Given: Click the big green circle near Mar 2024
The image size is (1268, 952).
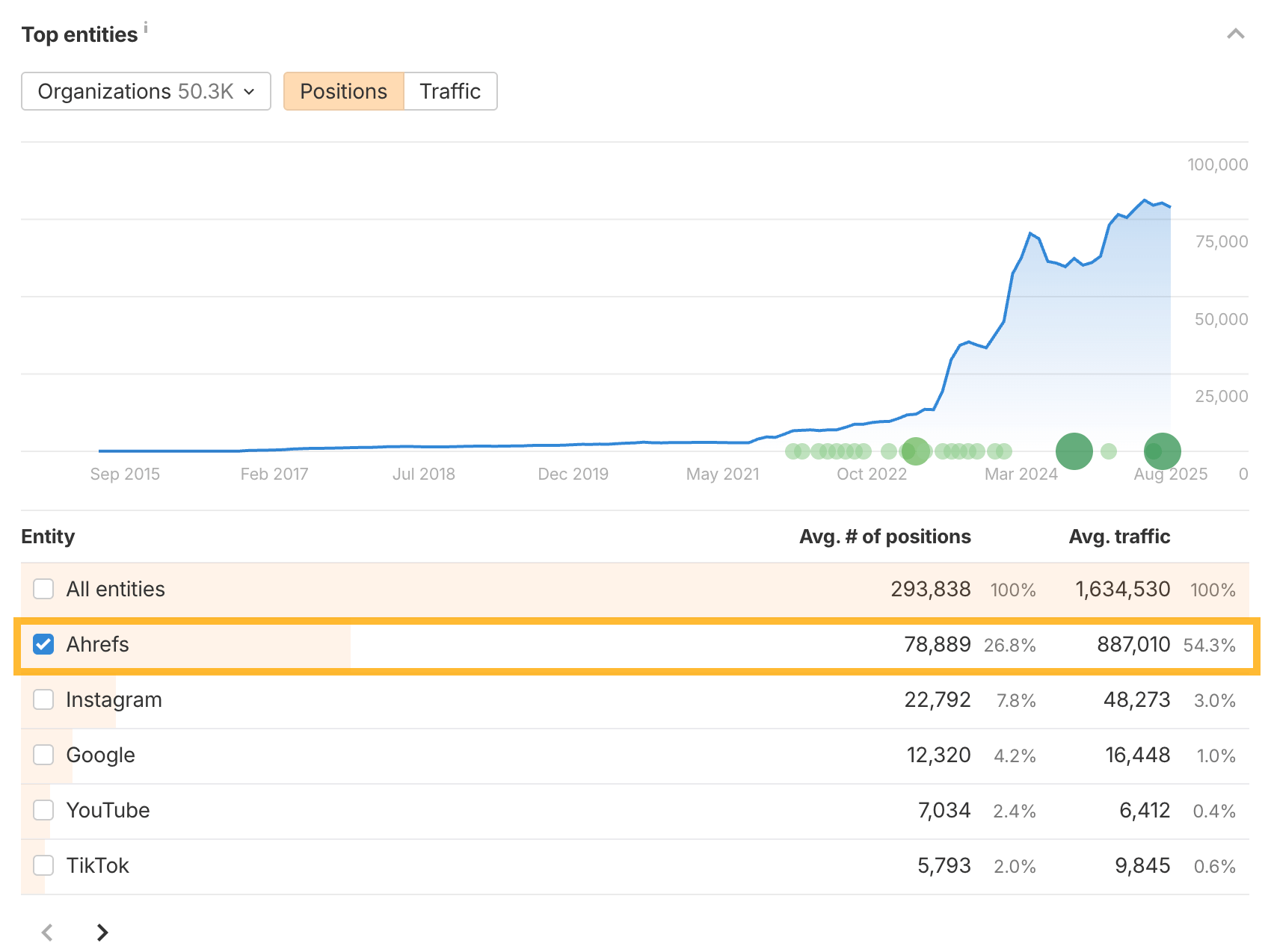Looking at the screenshot, I should click(1074, 450).
